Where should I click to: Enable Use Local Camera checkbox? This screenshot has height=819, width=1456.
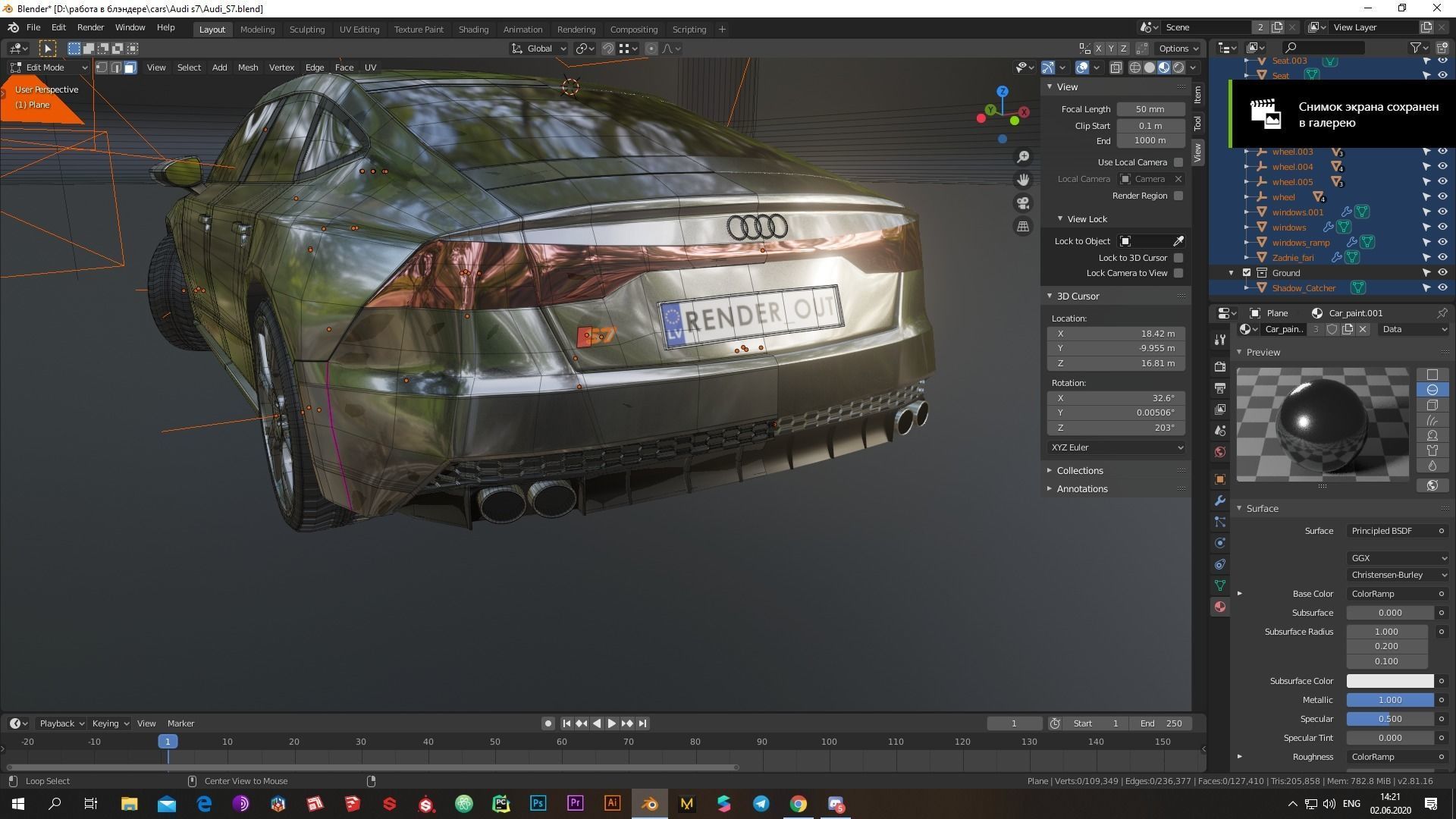point(1178,162)
